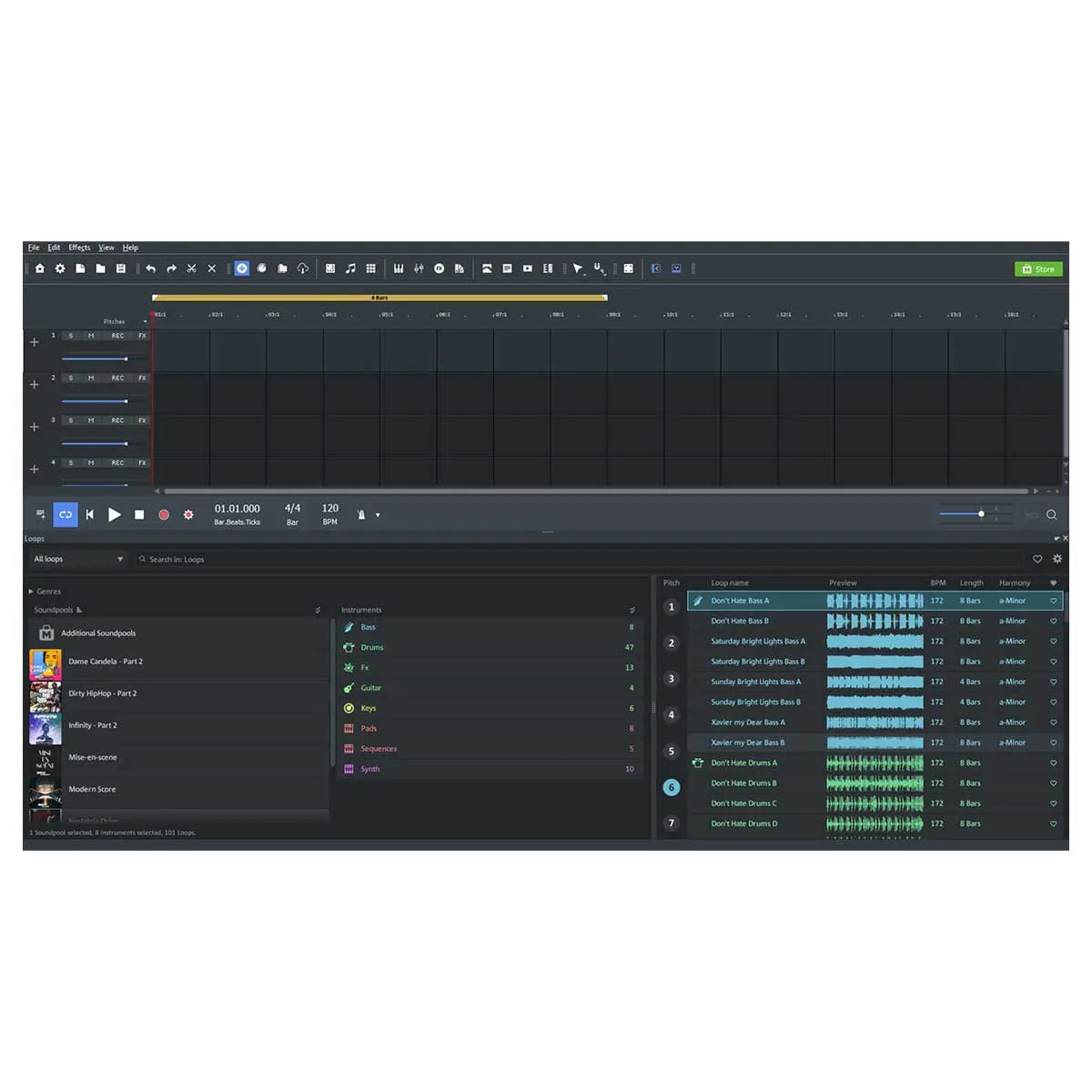Select the Keys instrument category
This screenshot has height=1092, width=1092.
tap(367, 708)
